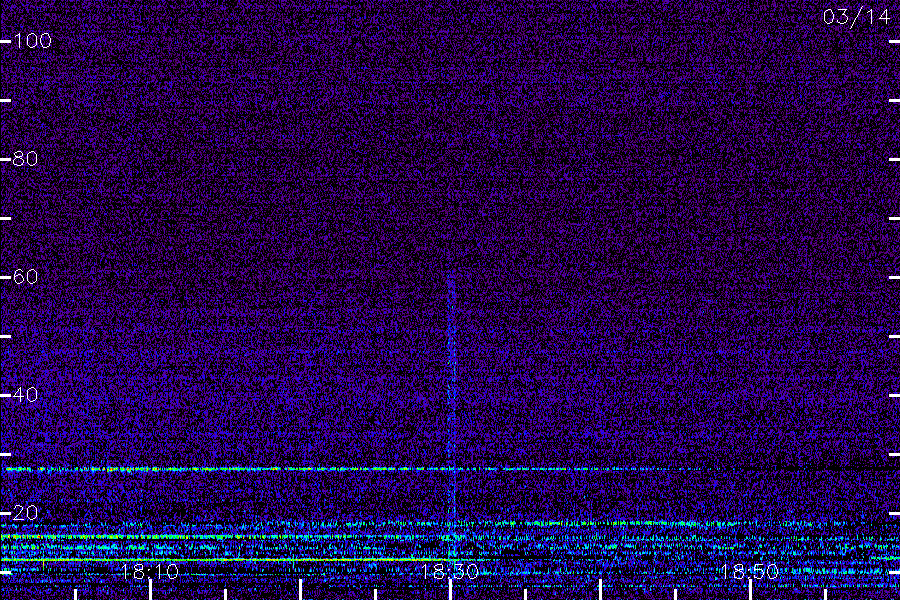
Task: Click the 18:10 time label
Action: (x=150, y=572)
